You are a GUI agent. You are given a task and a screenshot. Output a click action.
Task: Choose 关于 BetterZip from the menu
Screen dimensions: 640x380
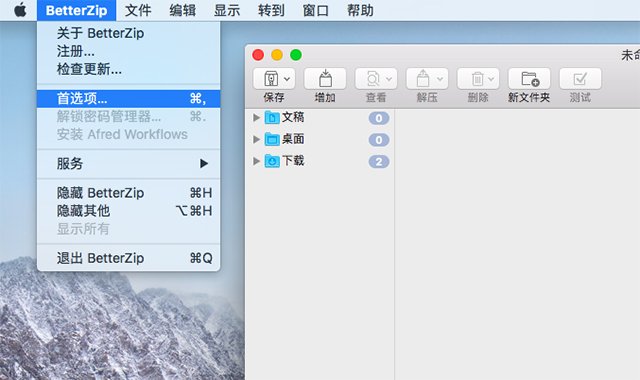click(129, 33)
